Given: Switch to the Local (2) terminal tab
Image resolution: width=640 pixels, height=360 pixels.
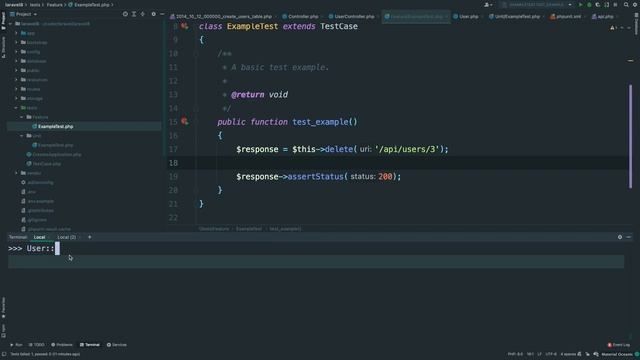Looking at the screenshot, I should [67, 237].
